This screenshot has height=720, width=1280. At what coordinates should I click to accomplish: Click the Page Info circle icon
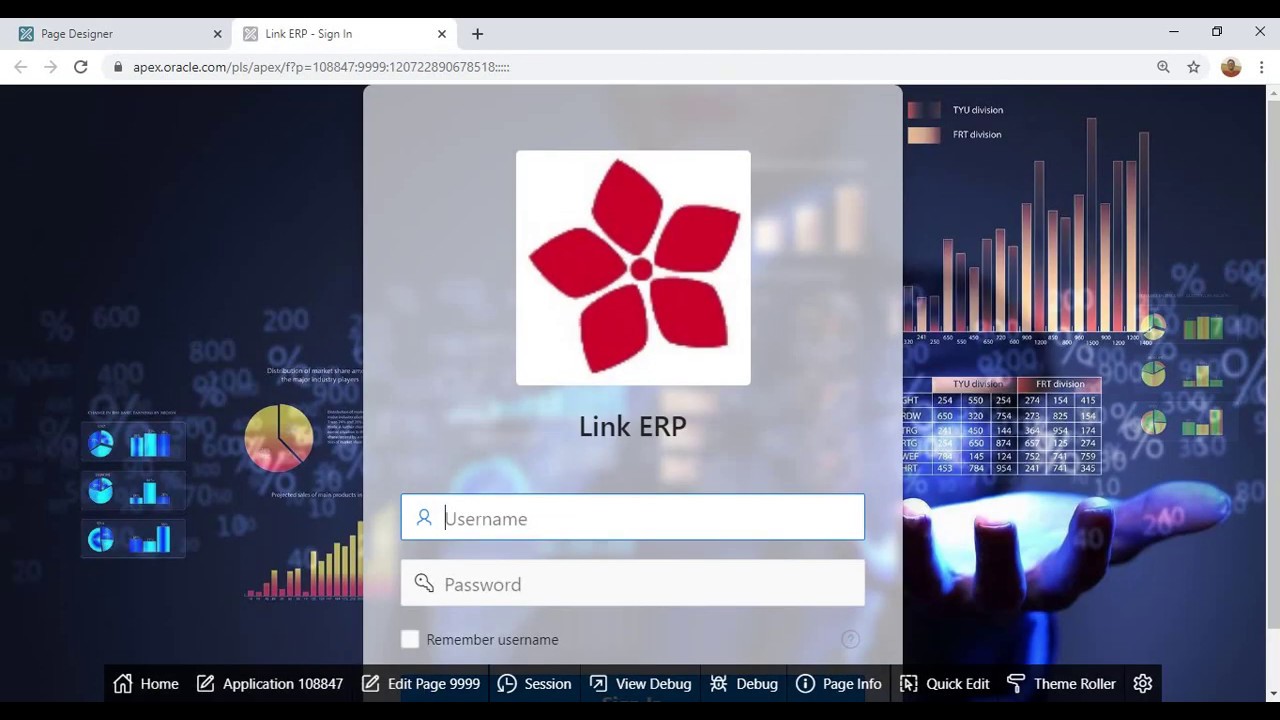(805, 684)
